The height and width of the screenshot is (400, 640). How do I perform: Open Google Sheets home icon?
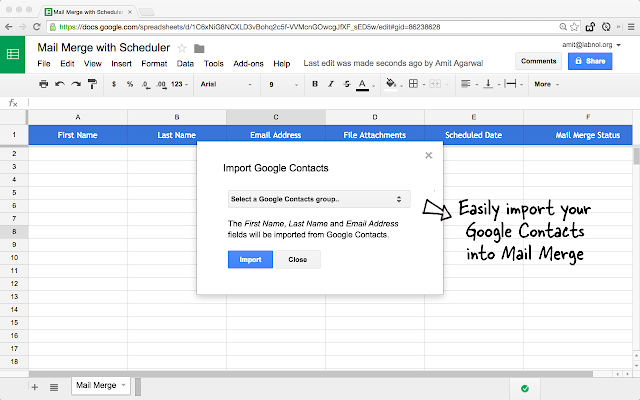pos(13,55)
